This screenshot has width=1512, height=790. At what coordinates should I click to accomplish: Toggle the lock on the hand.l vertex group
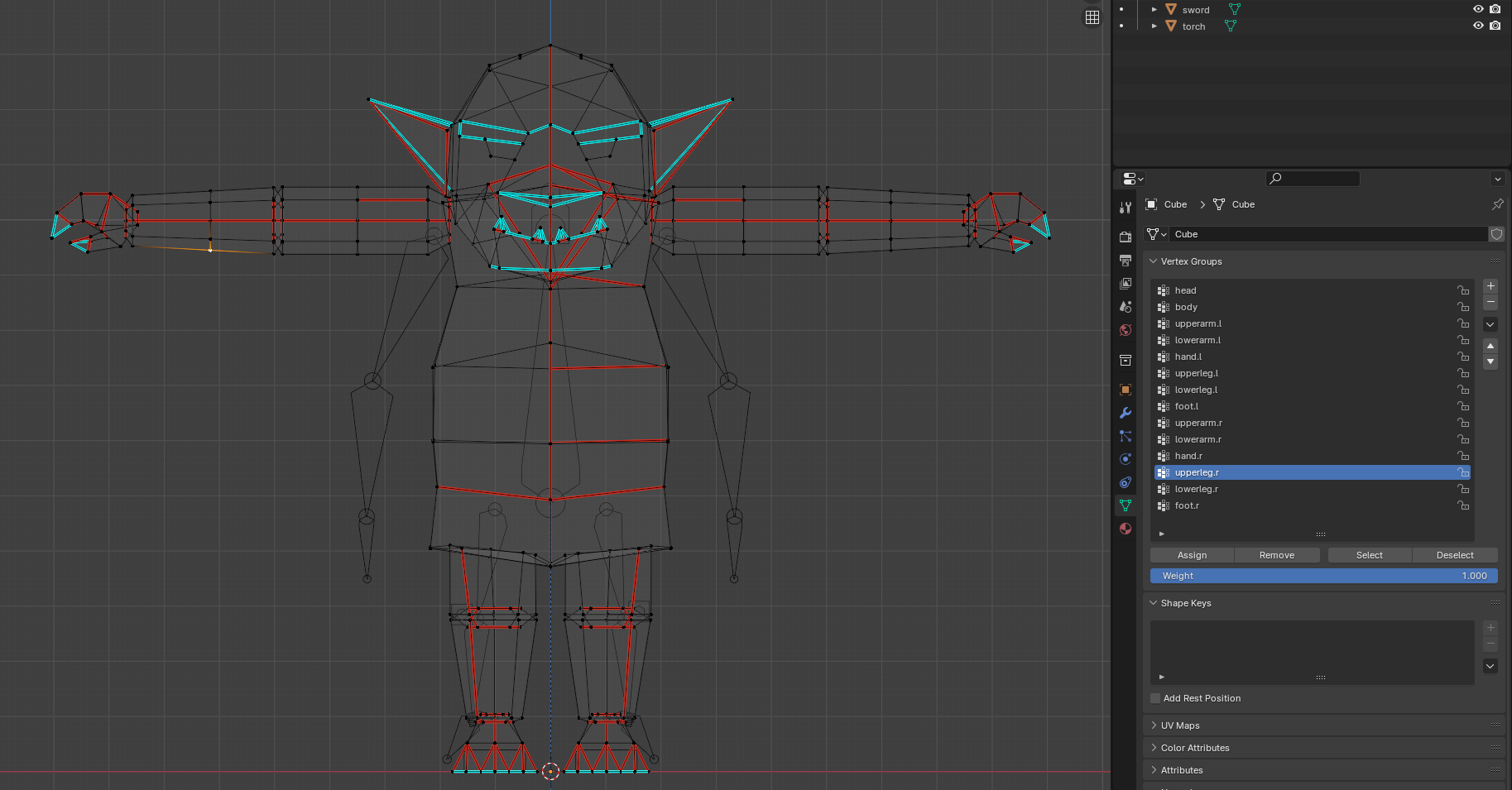pos(1463,357)
